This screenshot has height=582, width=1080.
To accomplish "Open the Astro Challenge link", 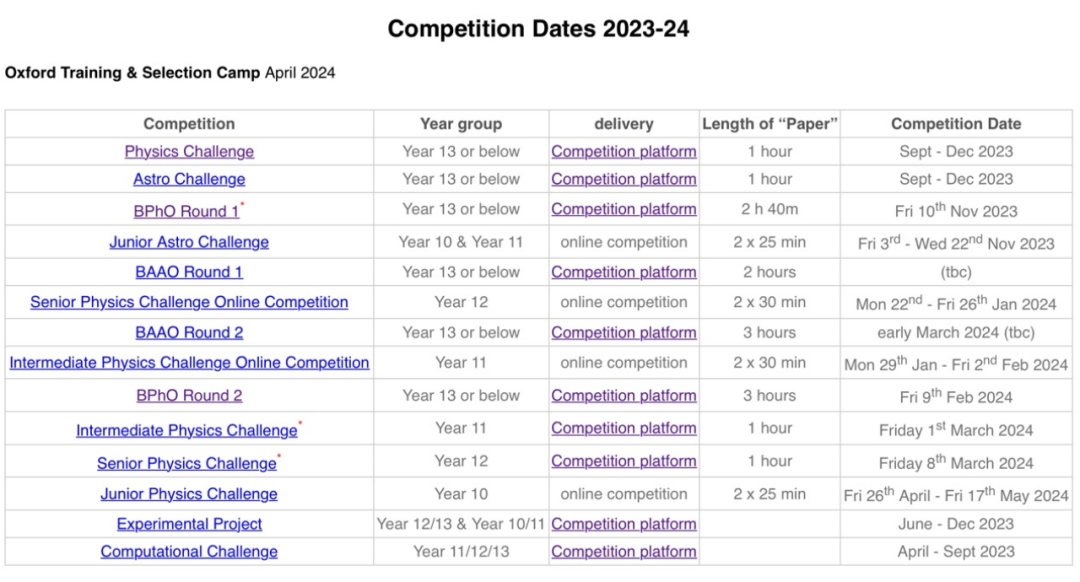I will click(x=189, y=179).
